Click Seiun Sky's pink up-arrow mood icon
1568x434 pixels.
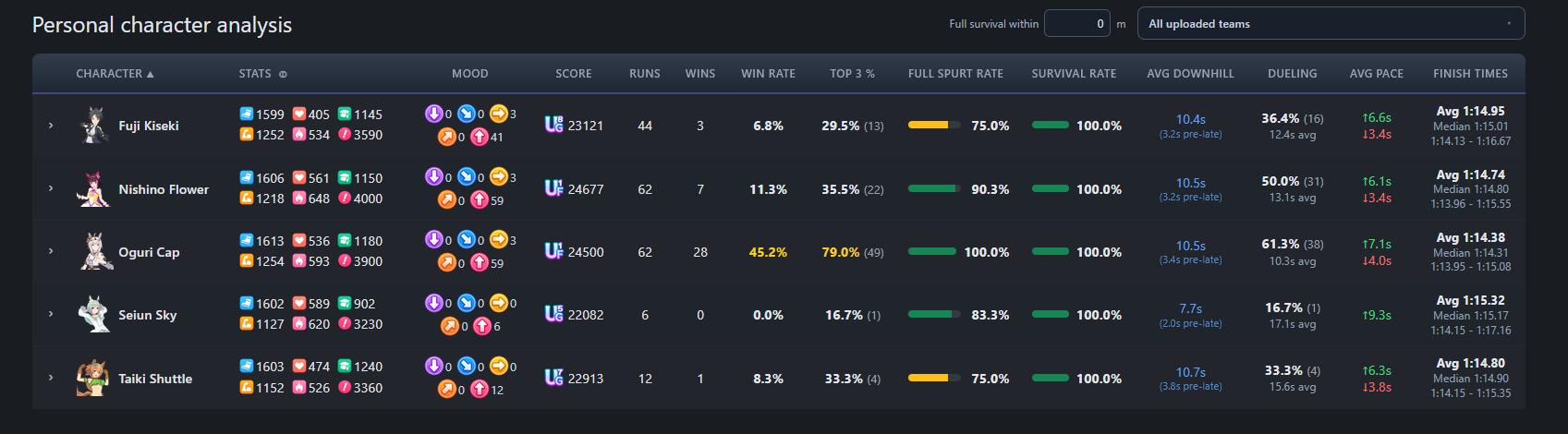[x=482, y=325]
